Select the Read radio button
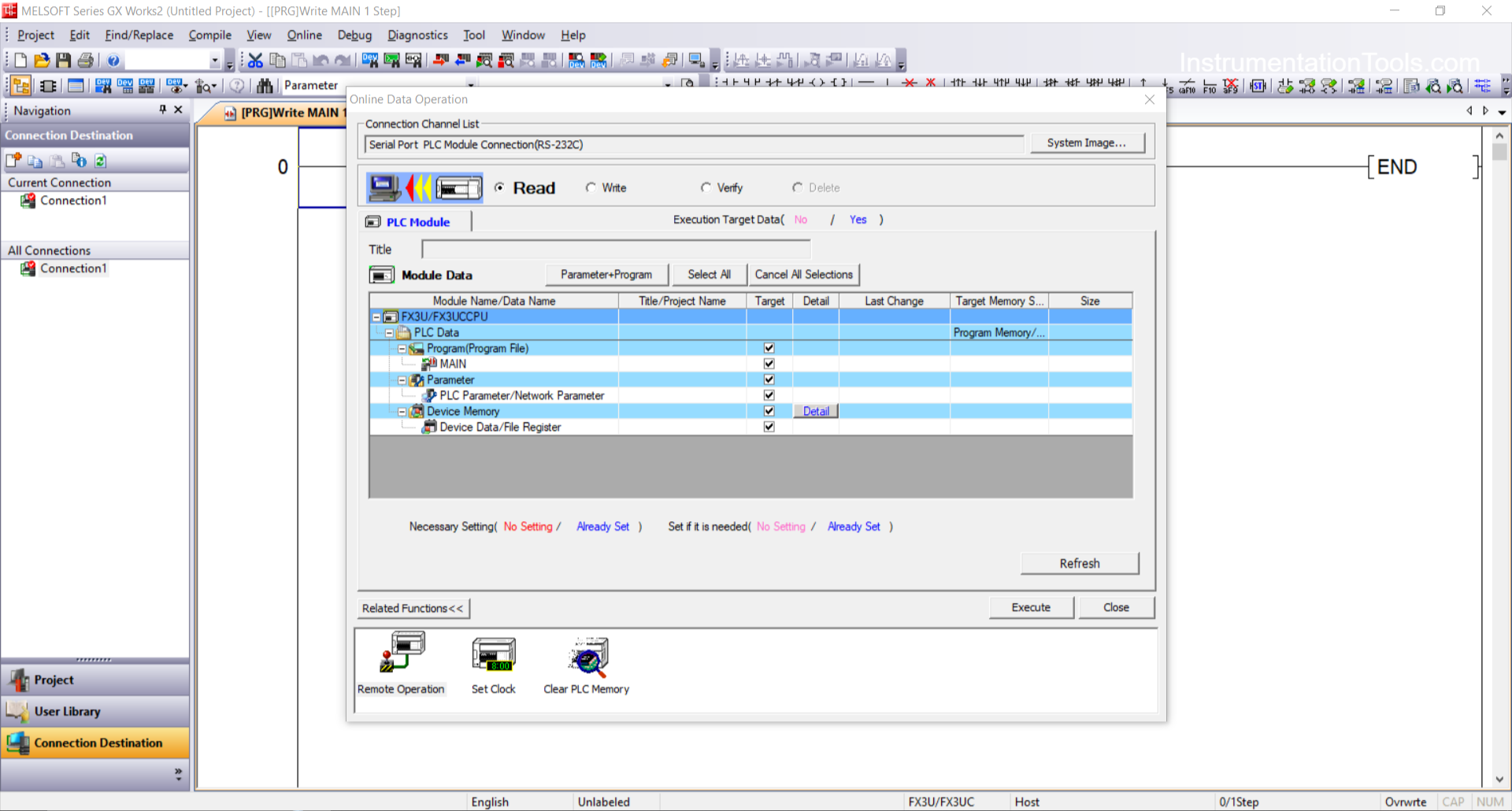 (499, 187)
